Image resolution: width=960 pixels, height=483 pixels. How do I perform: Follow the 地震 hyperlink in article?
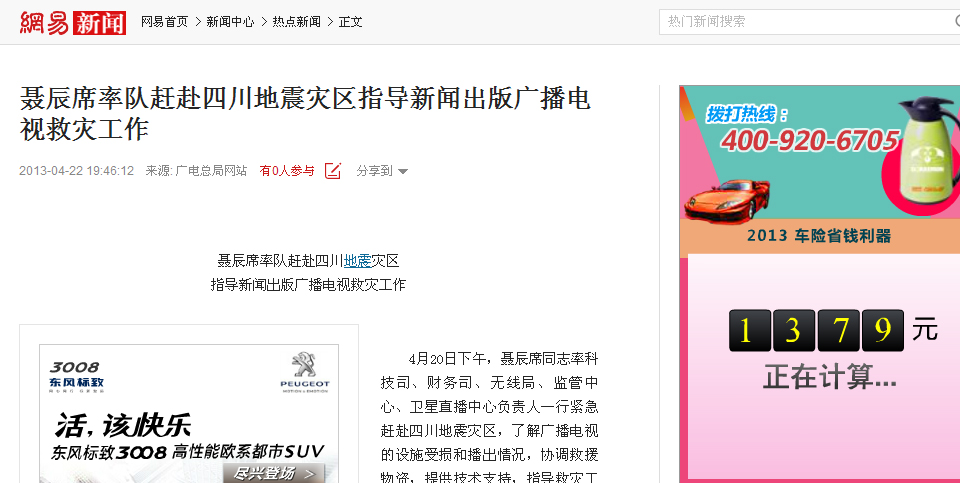pyautogui.click(x=358, y=261)
